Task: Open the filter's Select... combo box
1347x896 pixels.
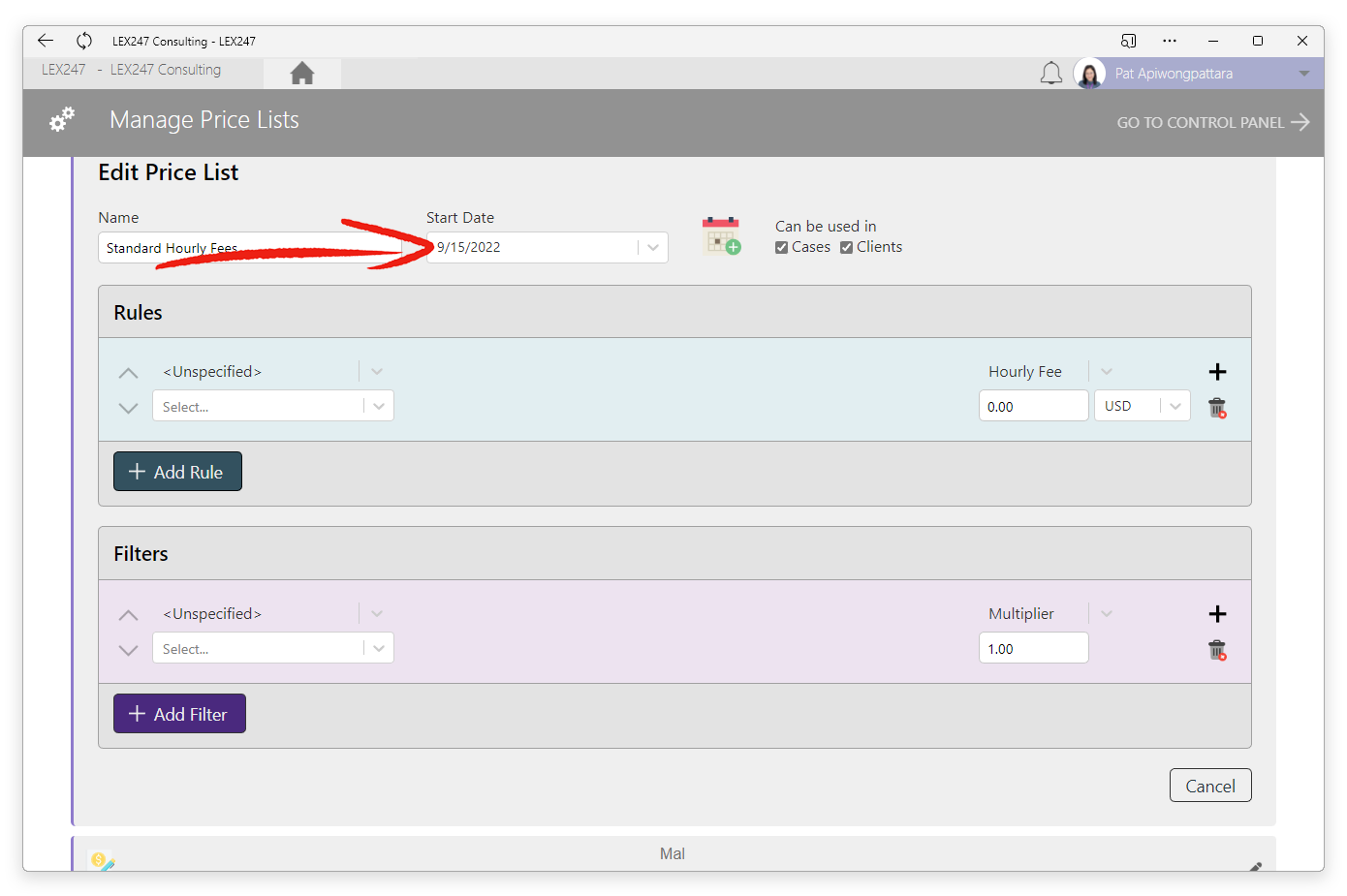Action: (273, 648)
